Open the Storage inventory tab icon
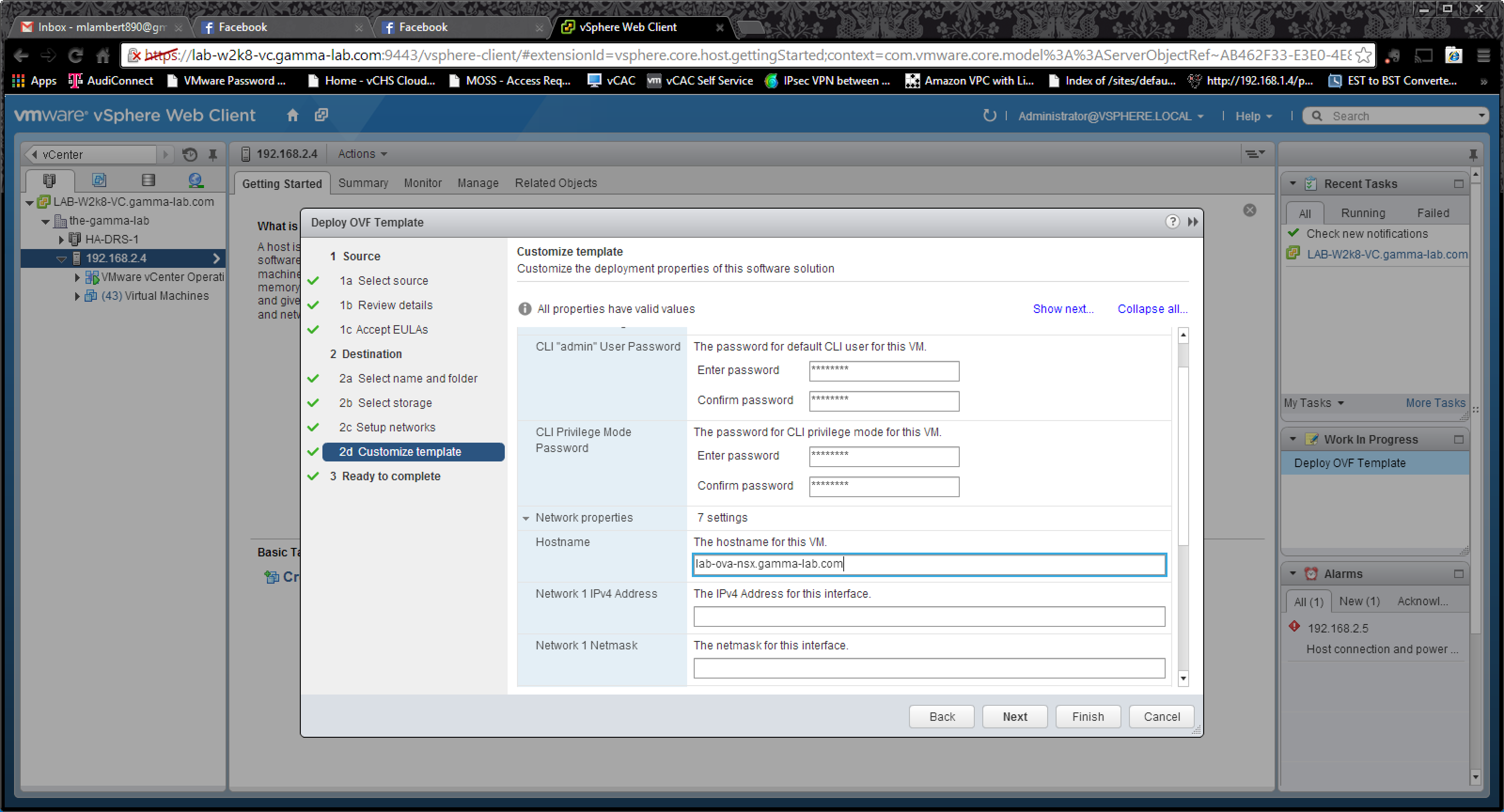 click(x=148, y=180)
